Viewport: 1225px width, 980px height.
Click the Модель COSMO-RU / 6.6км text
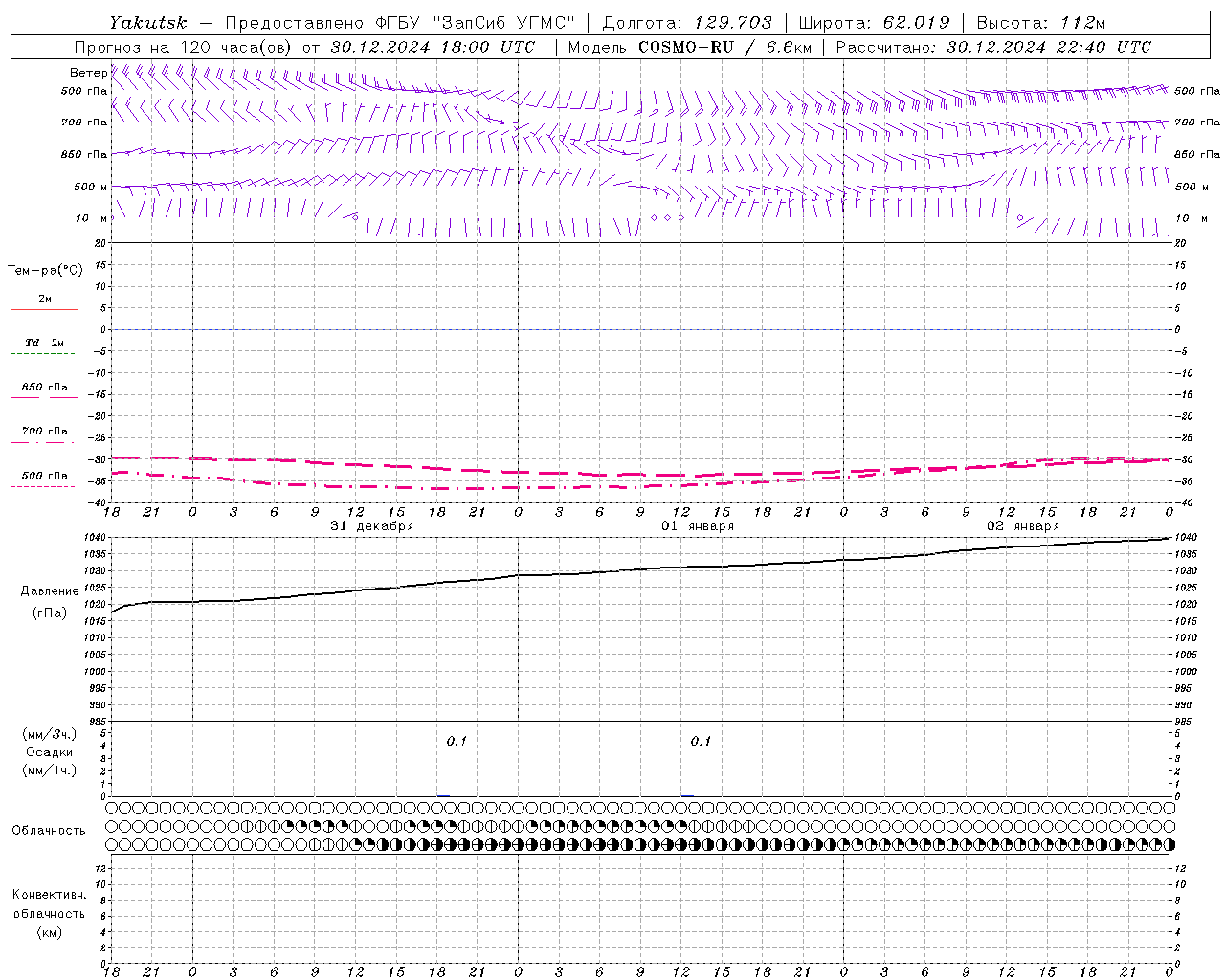point(690,47)
